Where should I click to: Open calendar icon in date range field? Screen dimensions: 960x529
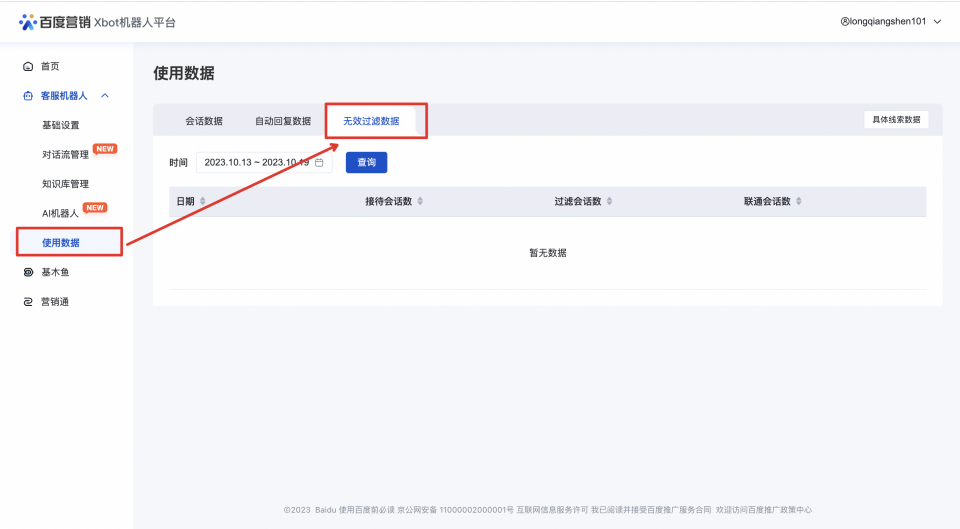(x=319, y=162)
